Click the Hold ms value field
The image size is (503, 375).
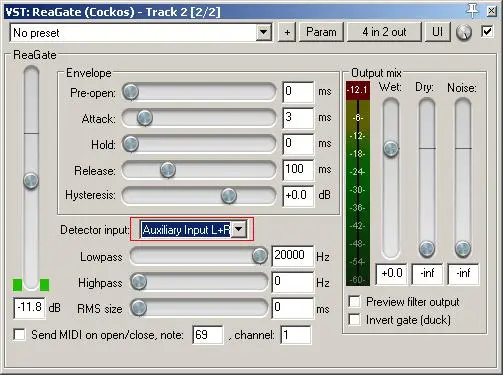point(298,144)
